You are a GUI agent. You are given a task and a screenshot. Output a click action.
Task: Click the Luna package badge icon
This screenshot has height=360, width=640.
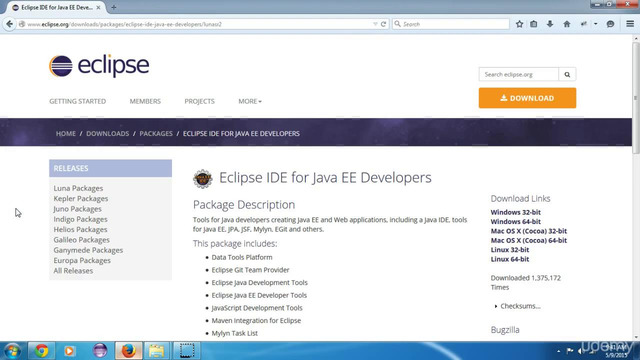click(x=202, y=178)
